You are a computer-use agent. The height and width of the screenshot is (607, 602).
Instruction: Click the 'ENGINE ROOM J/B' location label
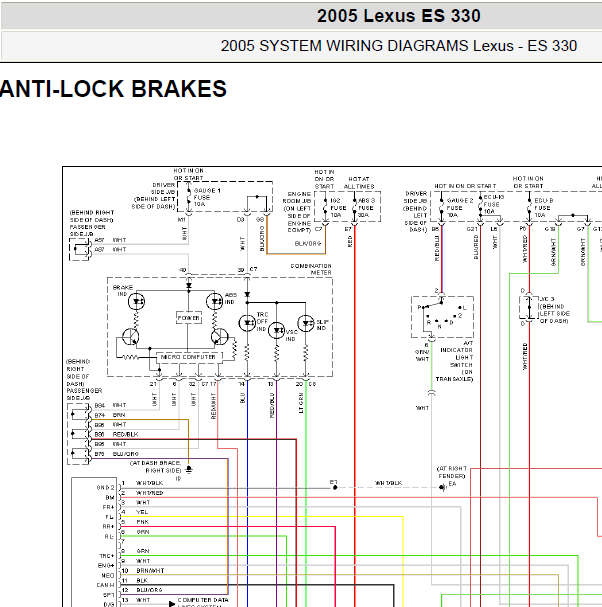pyautogui.click(x=298, y=212)
